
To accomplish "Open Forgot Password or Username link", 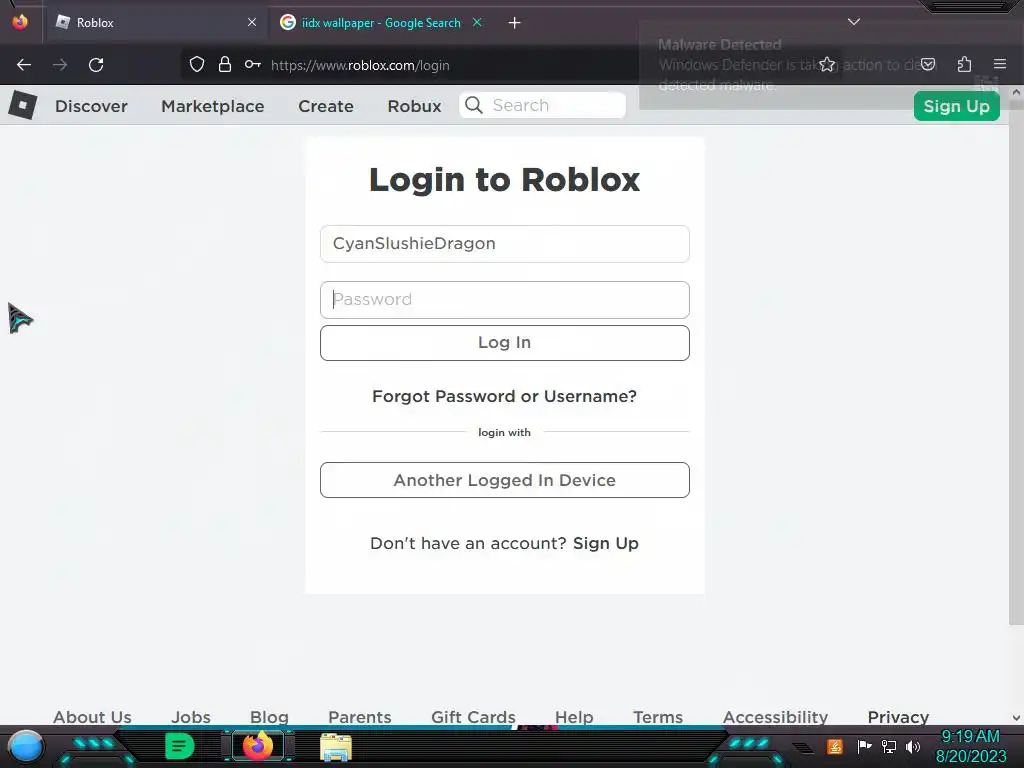I will point(504,396).
